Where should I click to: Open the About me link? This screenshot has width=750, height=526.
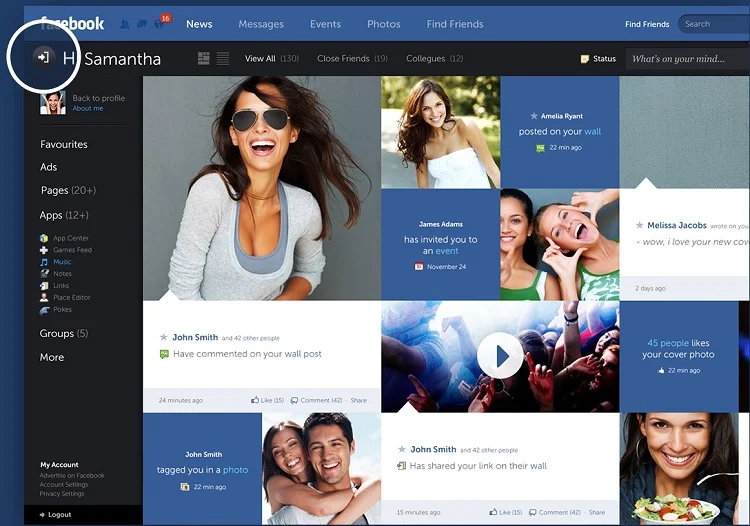click(88, 109)
